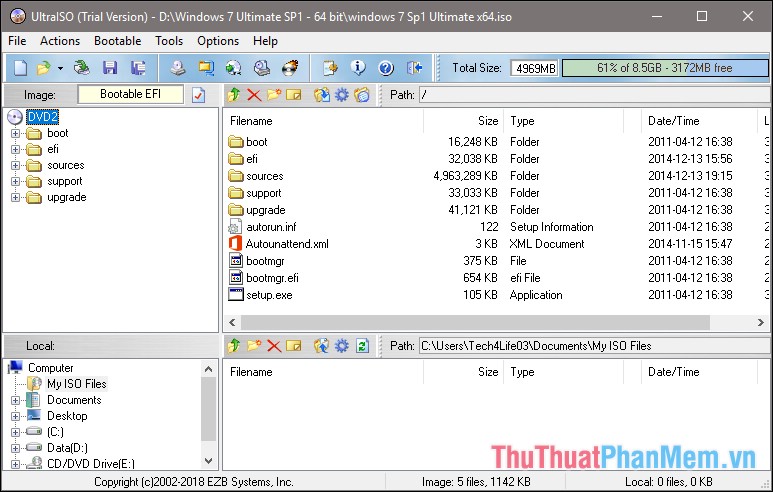Click the Extract icon in image toolbar

pos(321,94)
